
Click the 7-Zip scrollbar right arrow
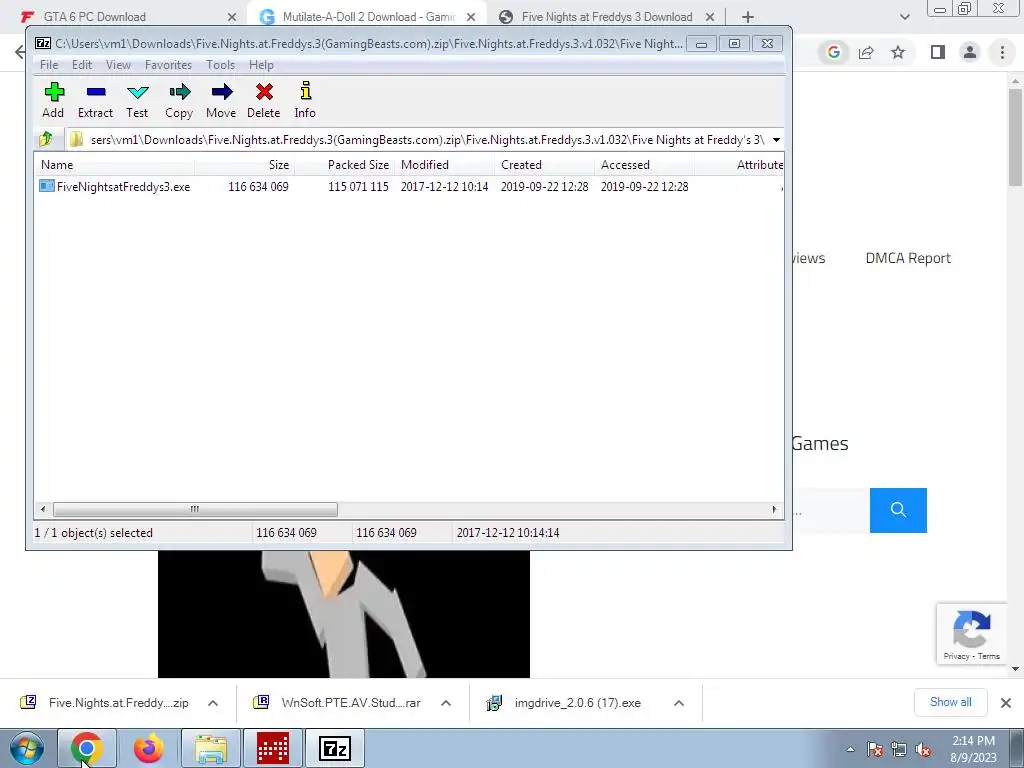[x=775, y=509]
